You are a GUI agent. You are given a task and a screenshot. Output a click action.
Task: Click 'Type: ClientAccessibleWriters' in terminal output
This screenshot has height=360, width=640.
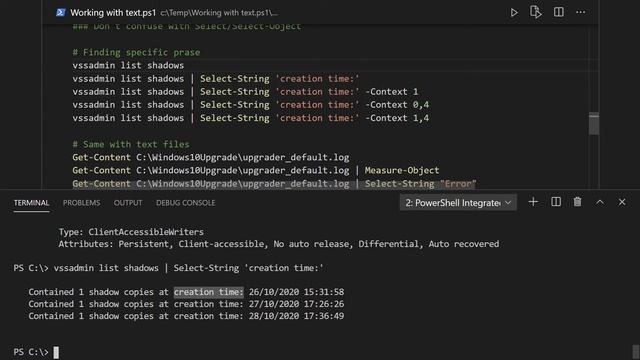tap(131, 232)
